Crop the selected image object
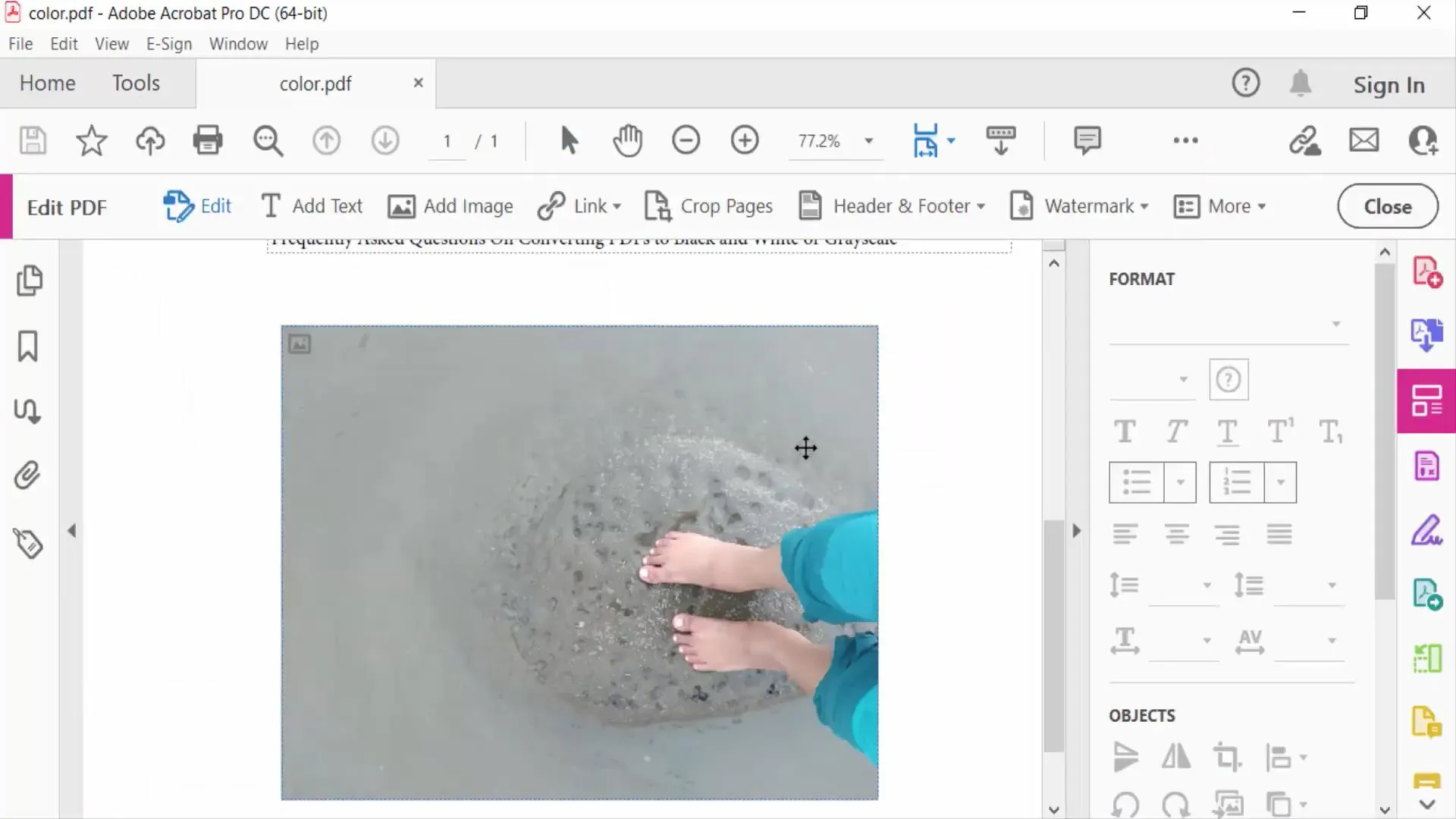 (1228, 756)
